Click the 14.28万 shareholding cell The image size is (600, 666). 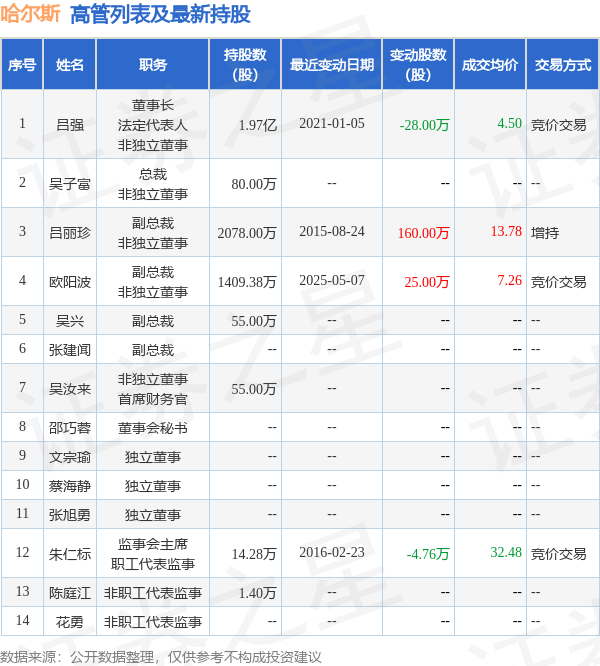point(254,554)
